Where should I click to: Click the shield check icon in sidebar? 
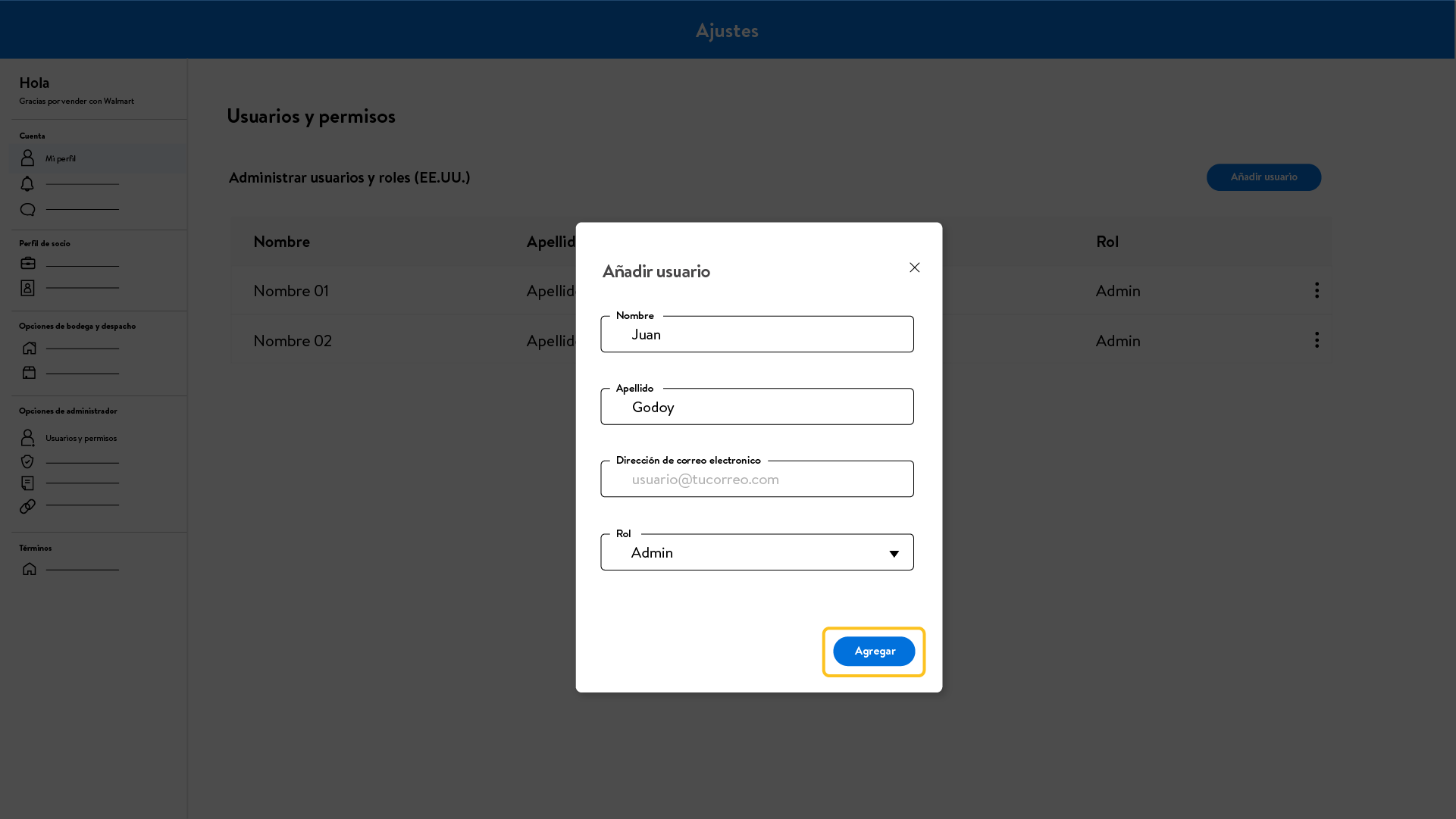[x=27, y=461]
